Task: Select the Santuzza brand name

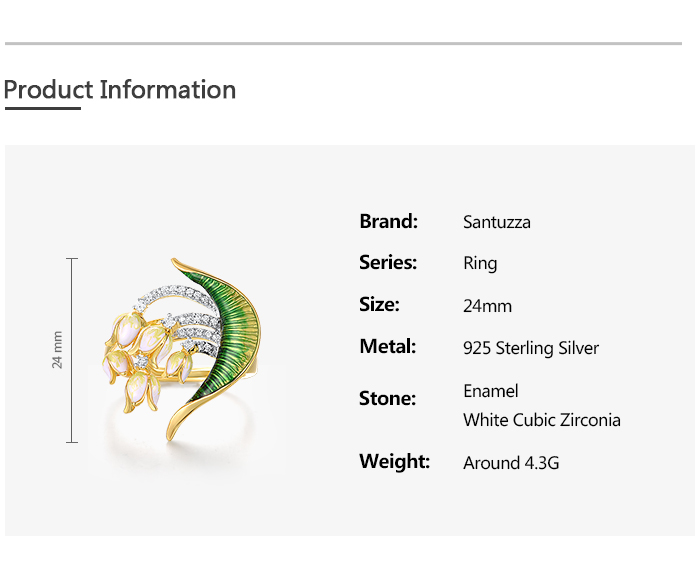Action: click(x=497, y=222)
